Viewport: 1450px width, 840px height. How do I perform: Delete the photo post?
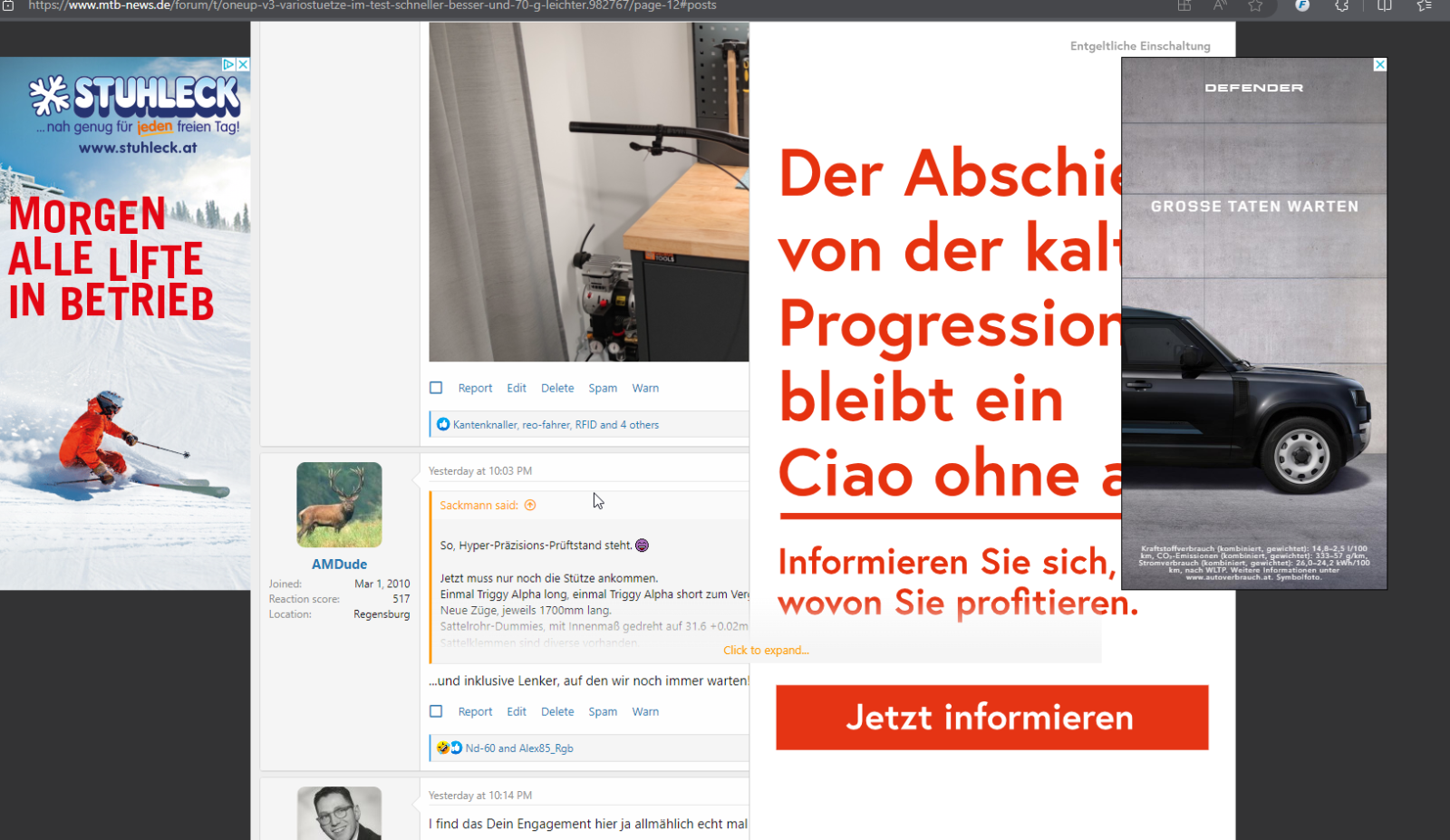point(557,388)
